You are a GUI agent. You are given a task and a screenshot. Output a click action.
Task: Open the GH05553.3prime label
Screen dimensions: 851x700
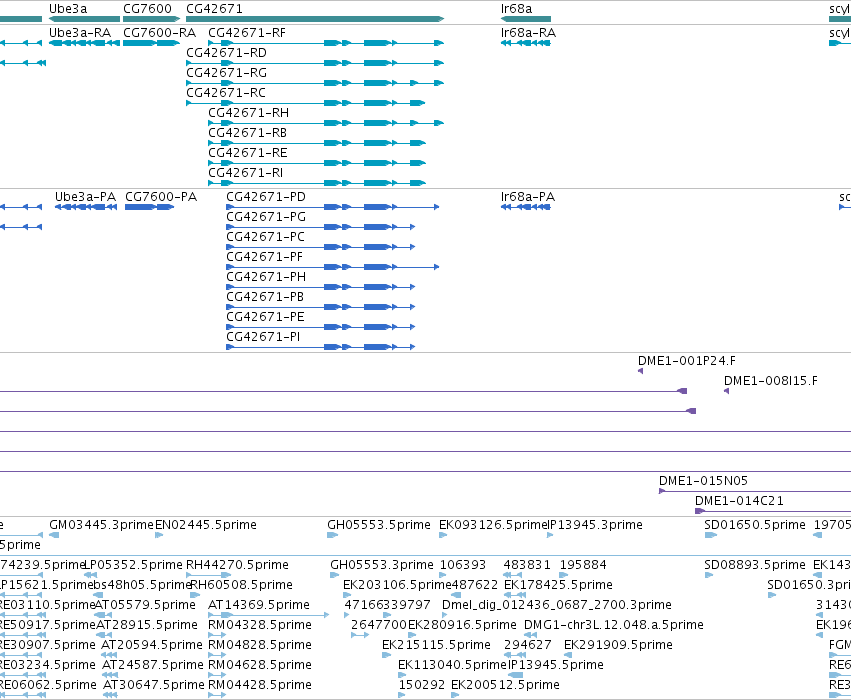coord(382,565)
